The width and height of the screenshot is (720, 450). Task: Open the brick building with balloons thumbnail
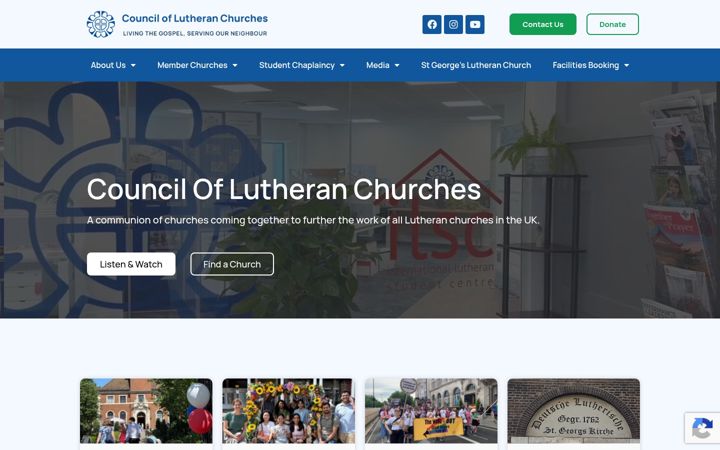146,411
